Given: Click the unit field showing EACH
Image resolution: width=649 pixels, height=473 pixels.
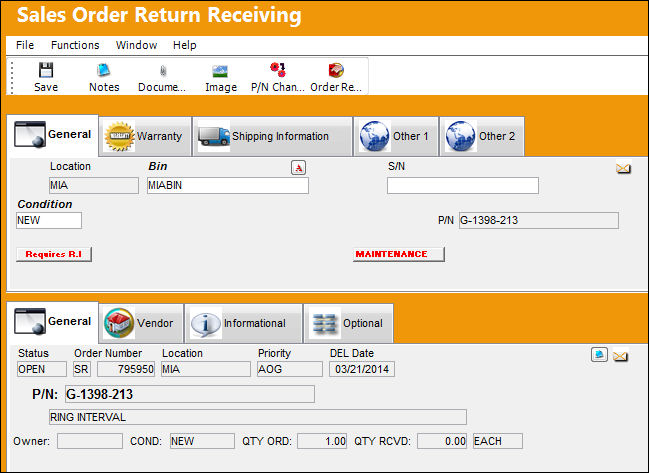Looking at the screenshot, I should pos(498,441).
